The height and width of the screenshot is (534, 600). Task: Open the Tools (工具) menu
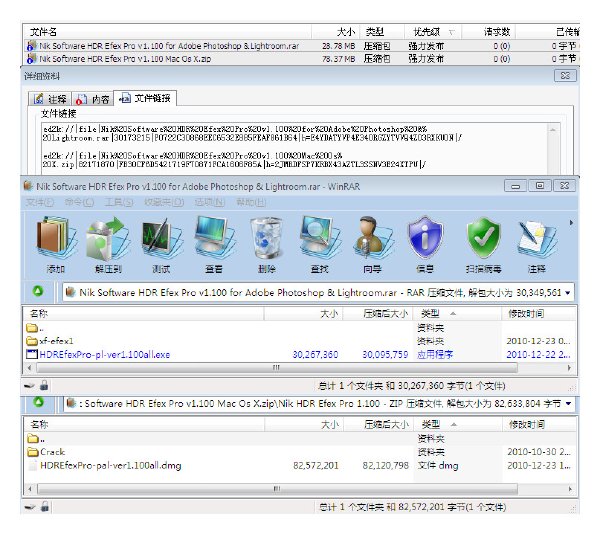pyautogui.click(x=119, y=202)
